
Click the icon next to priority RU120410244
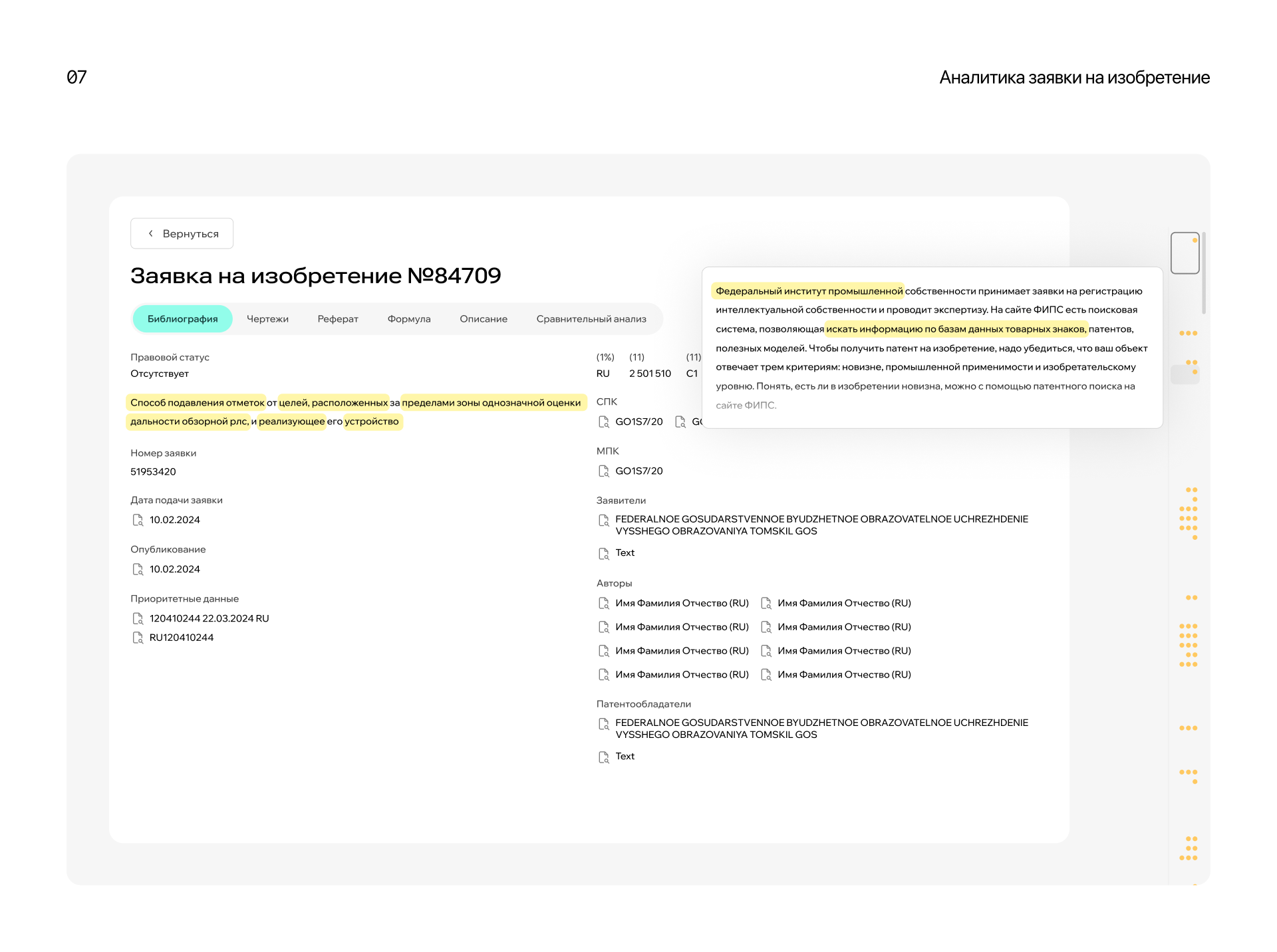point(138,638)
